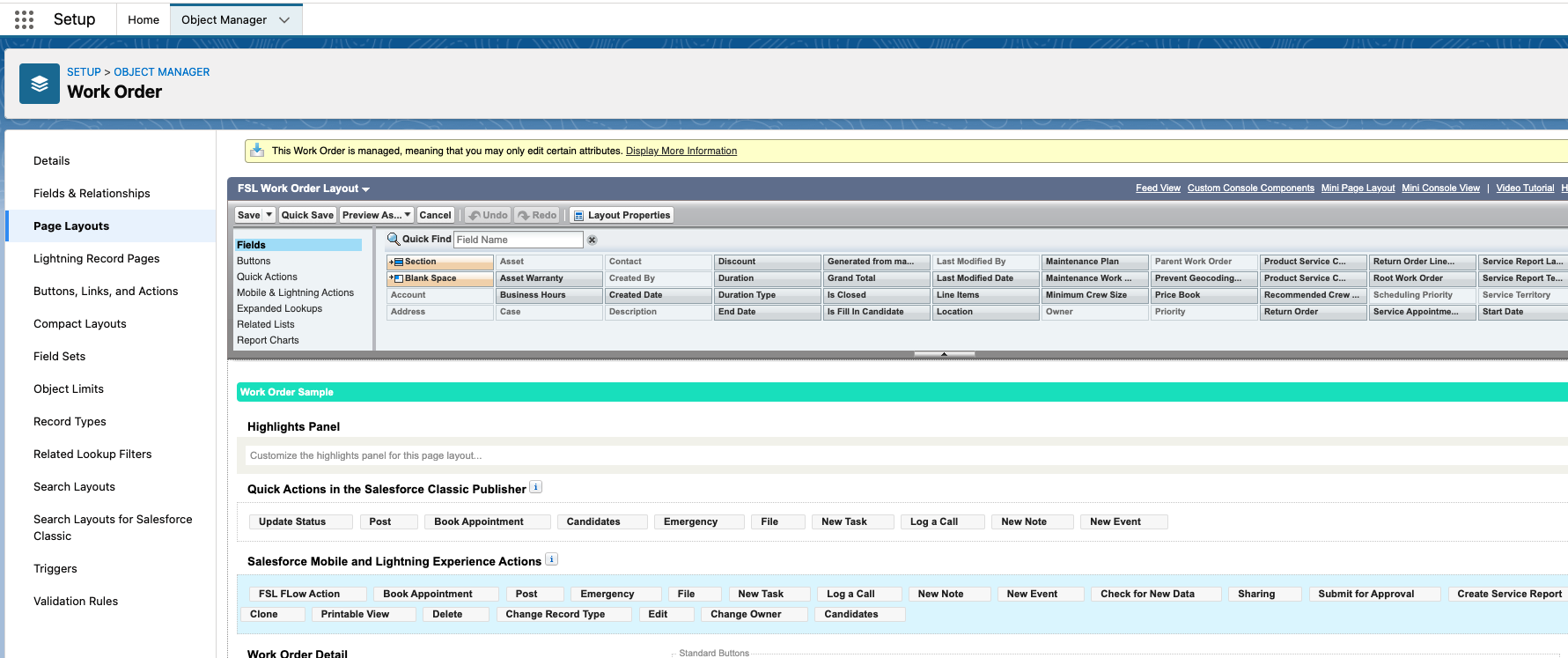Open the Mini Page Layout link
Screen dimensions: 1568x658
[1358, 189]
